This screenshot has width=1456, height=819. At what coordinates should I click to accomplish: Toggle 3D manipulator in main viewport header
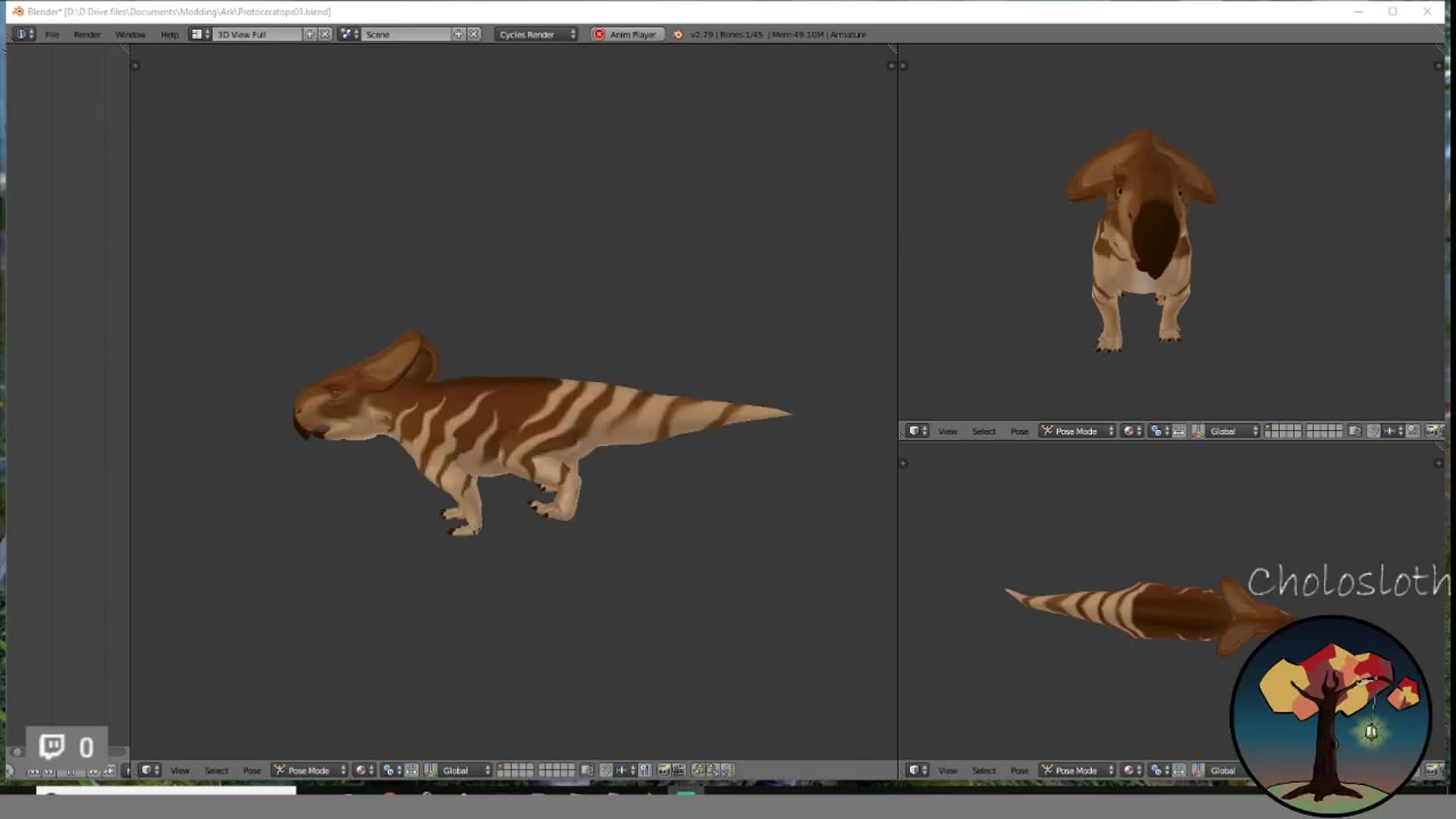pos(431,770)
